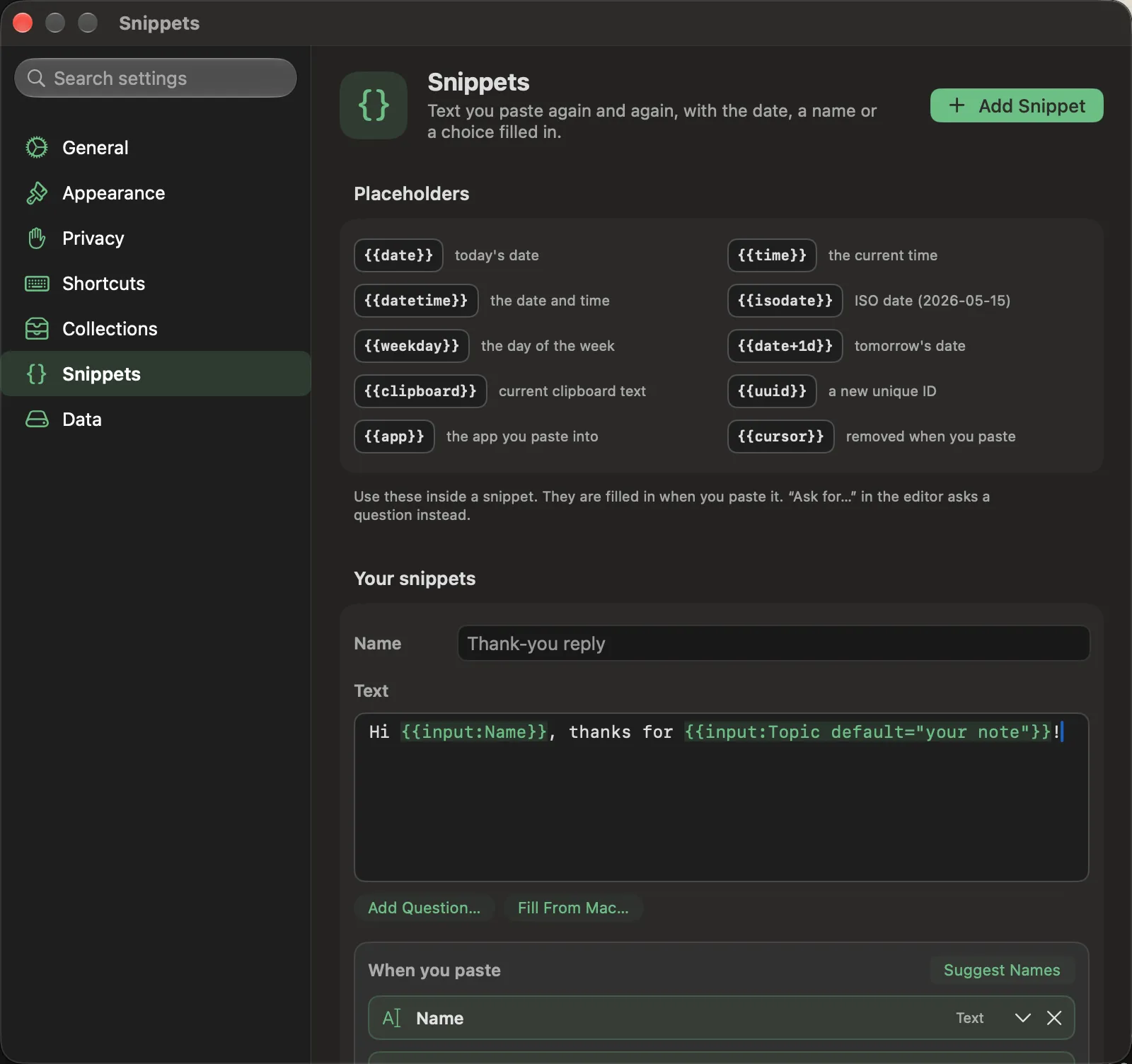This screenshot has height=1064, width=1132.
Task: Expand the Name question chevron
Action: (x=1023, y=1018)
